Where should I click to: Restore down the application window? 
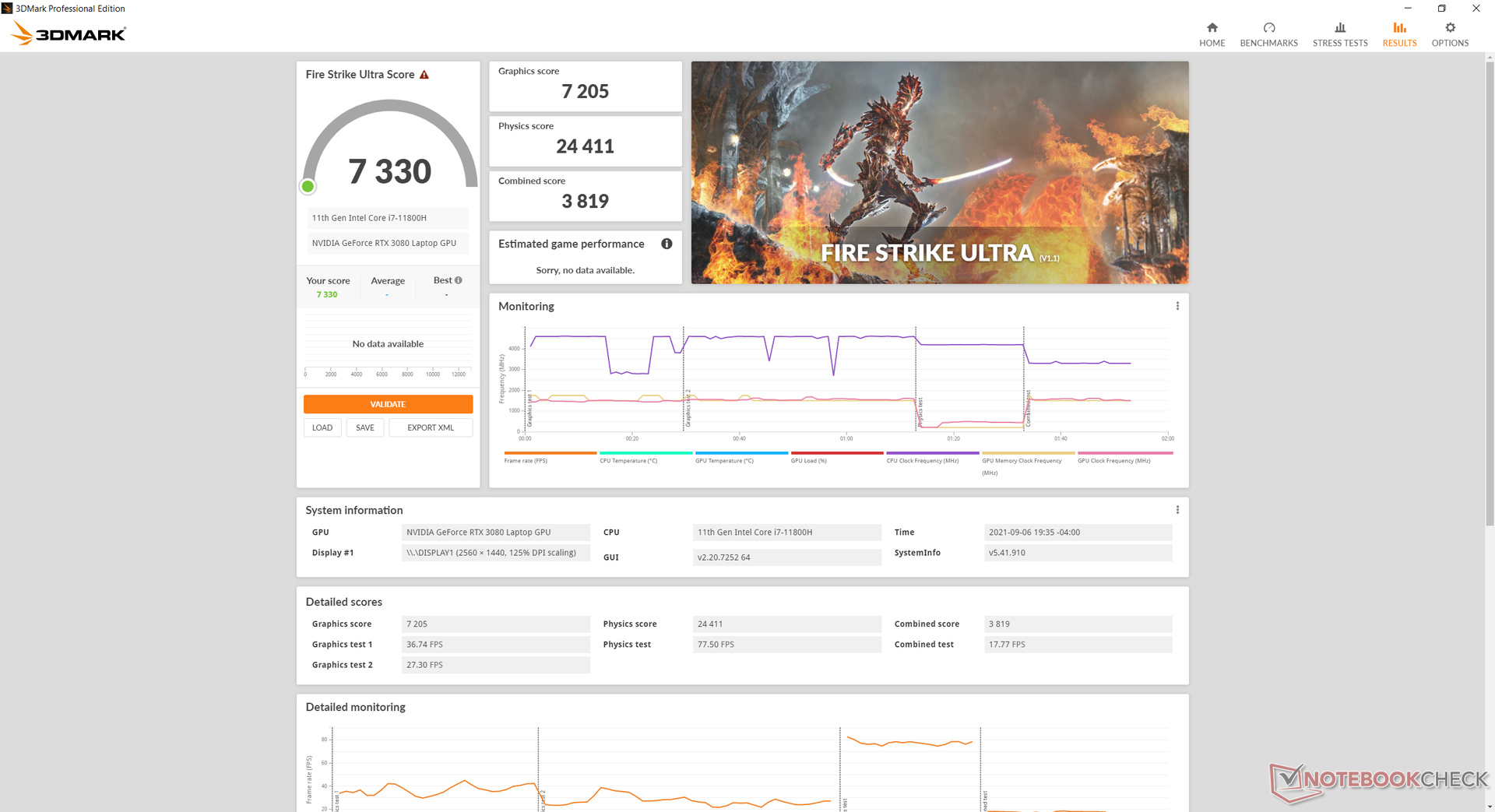tap(1441, 9)
